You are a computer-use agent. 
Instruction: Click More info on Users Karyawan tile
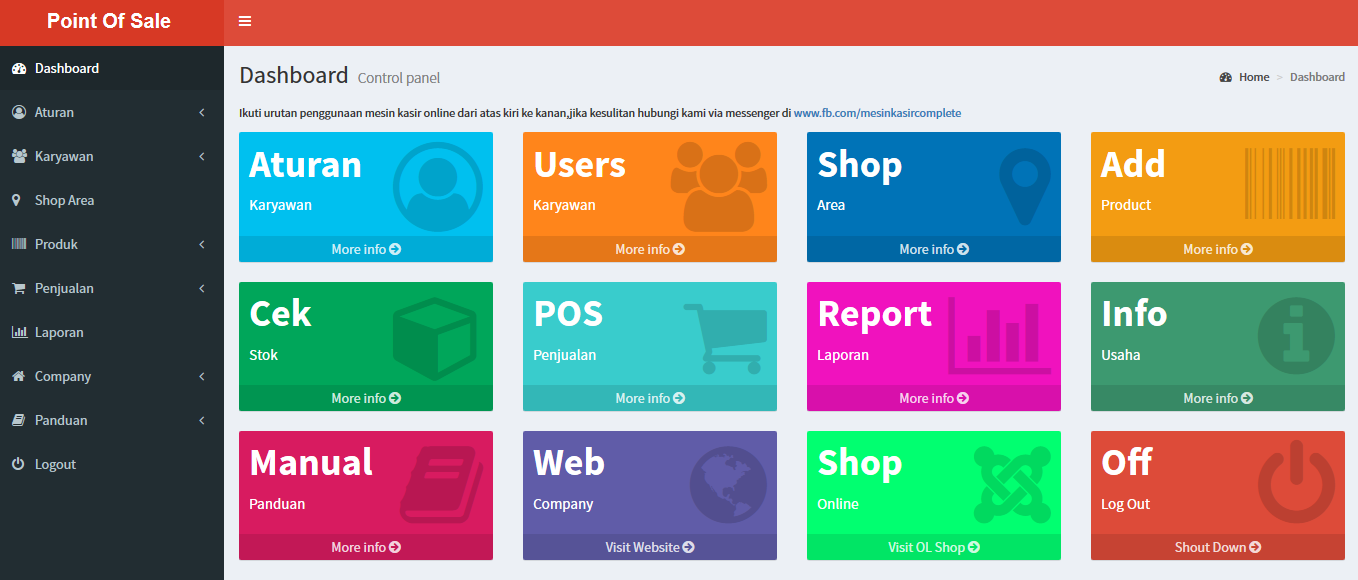pyautogui.click(x=649, y=249)
